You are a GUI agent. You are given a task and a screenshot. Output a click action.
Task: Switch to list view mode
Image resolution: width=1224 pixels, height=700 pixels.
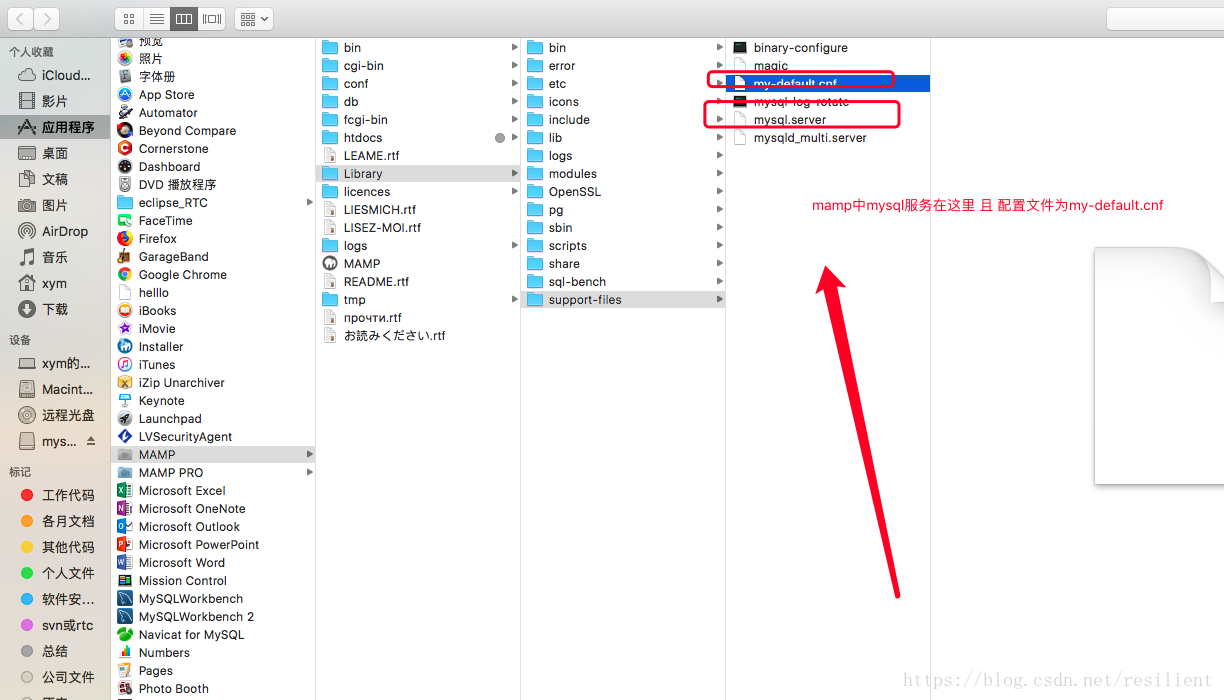156,18
